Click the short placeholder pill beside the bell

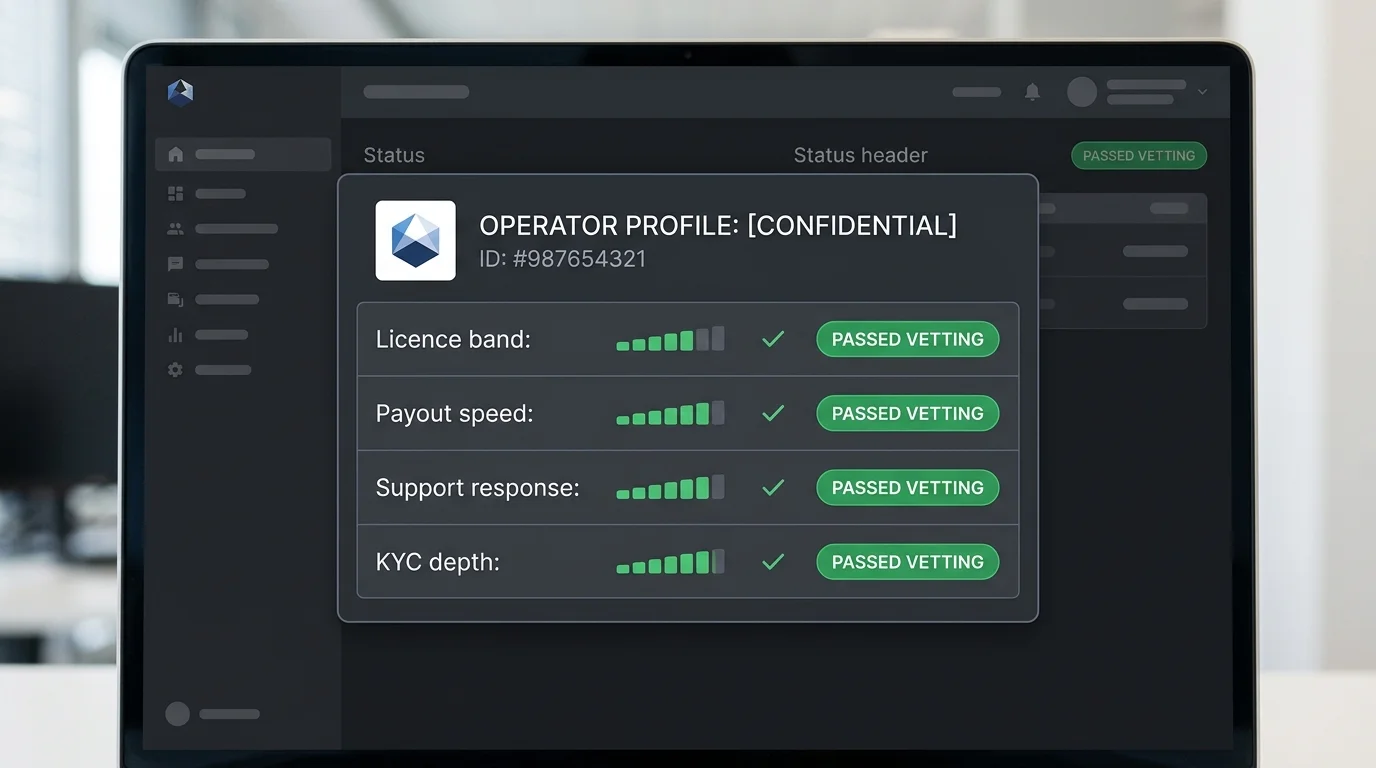(977, 92)
